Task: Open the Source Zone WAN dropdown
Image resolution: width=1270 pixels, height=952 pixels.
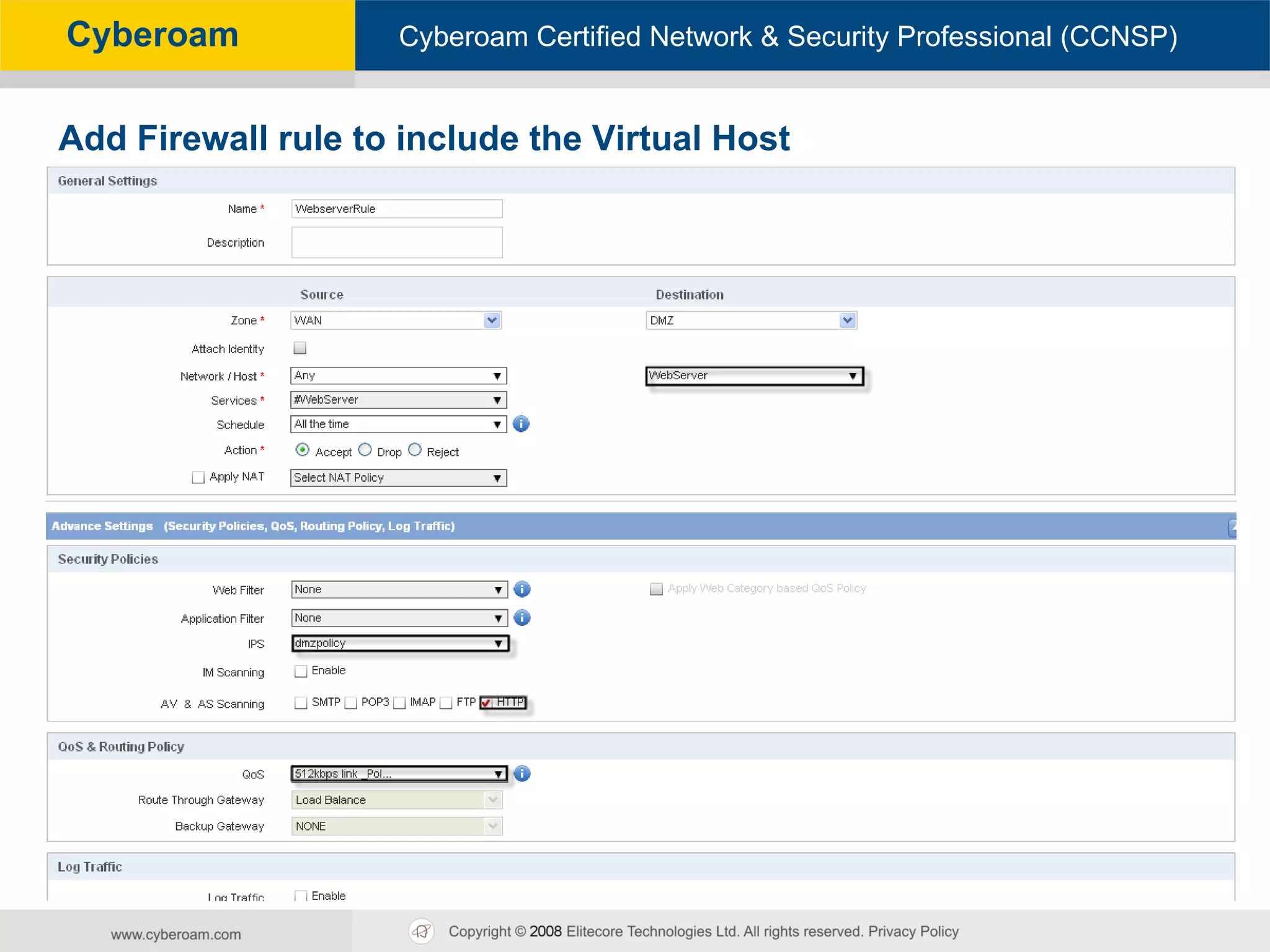Action: (x=396, y=320)
